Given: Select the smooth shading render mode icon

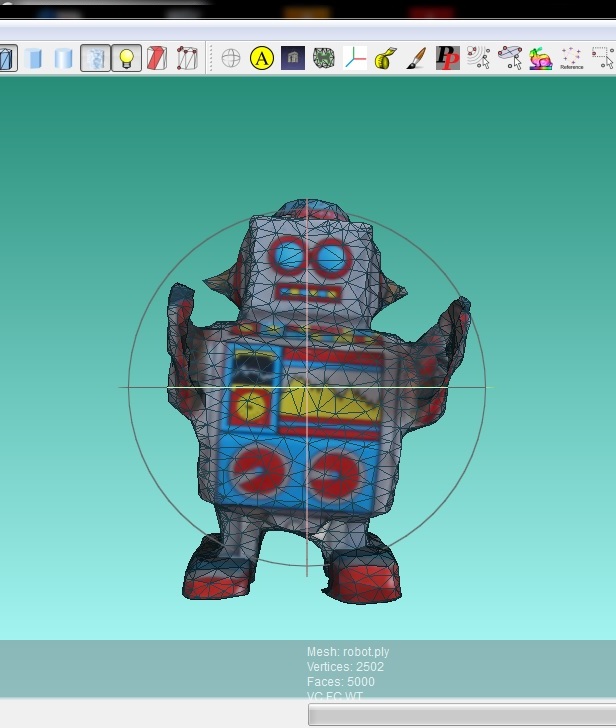Looking at the screenshot, I should (x=64, y=58).
